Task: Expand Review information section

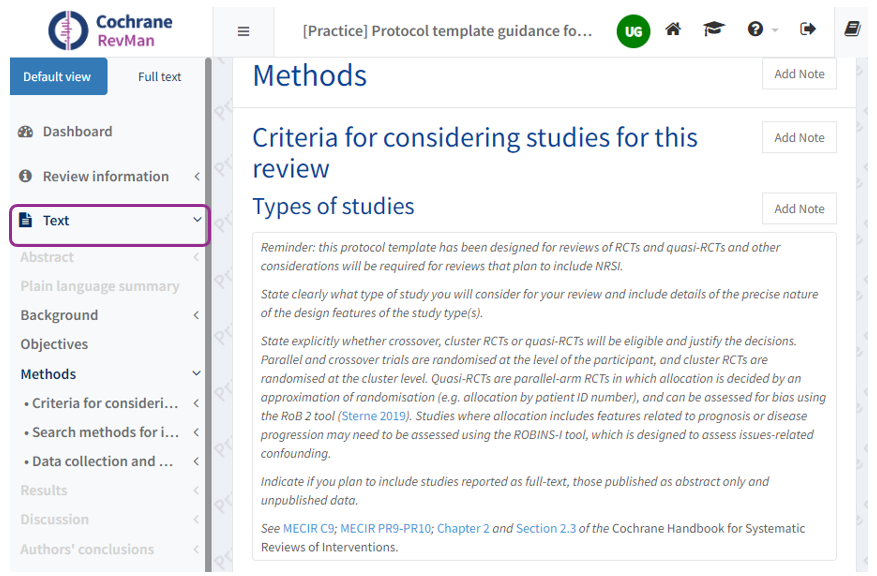Action: coord(196,177)
